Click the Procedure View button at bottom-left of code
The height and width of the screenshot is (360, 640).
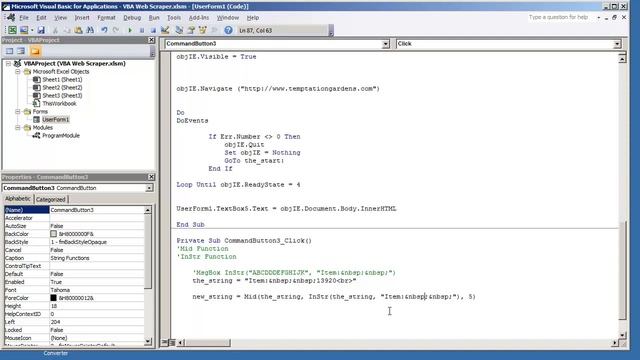click(164, 342)
